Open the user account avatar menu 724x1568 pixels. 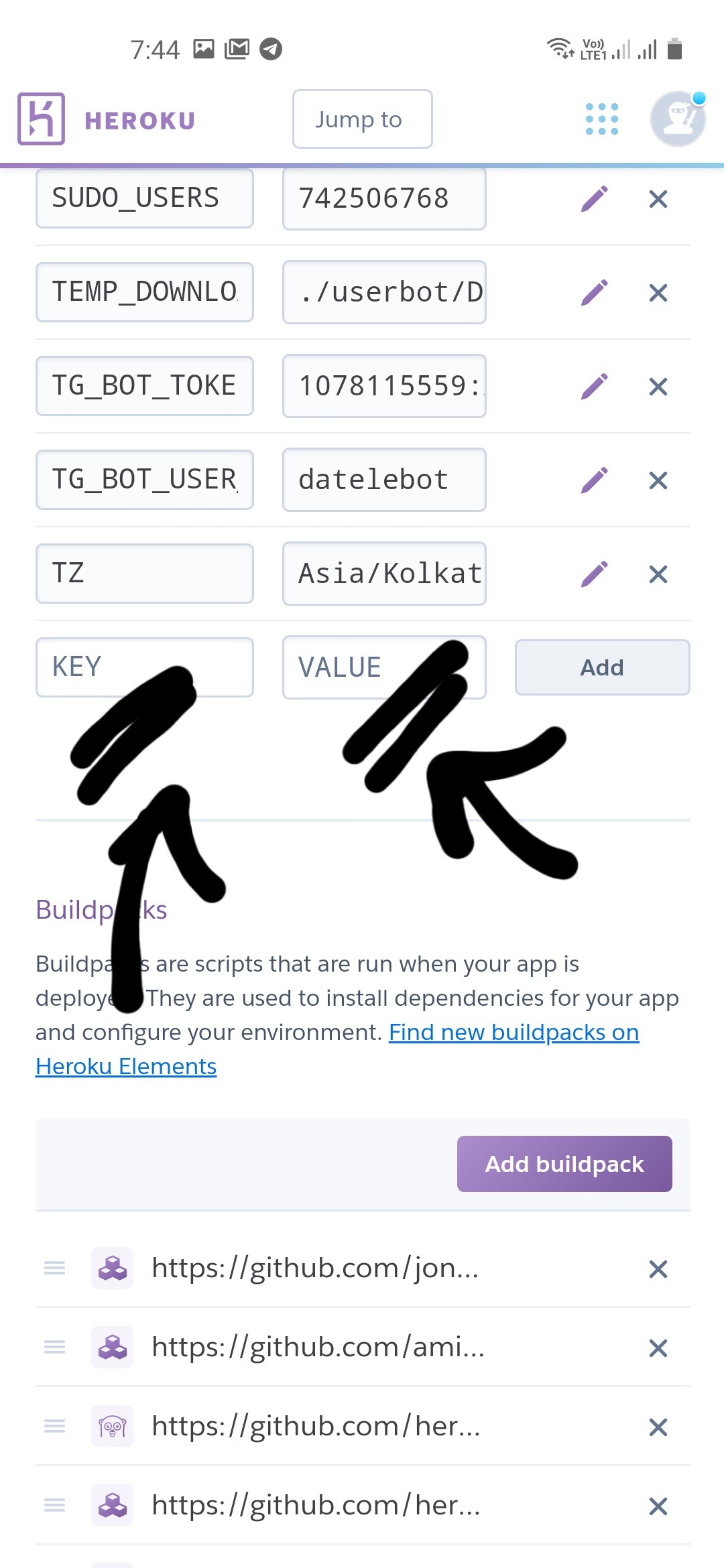click(x=677, y=119)
